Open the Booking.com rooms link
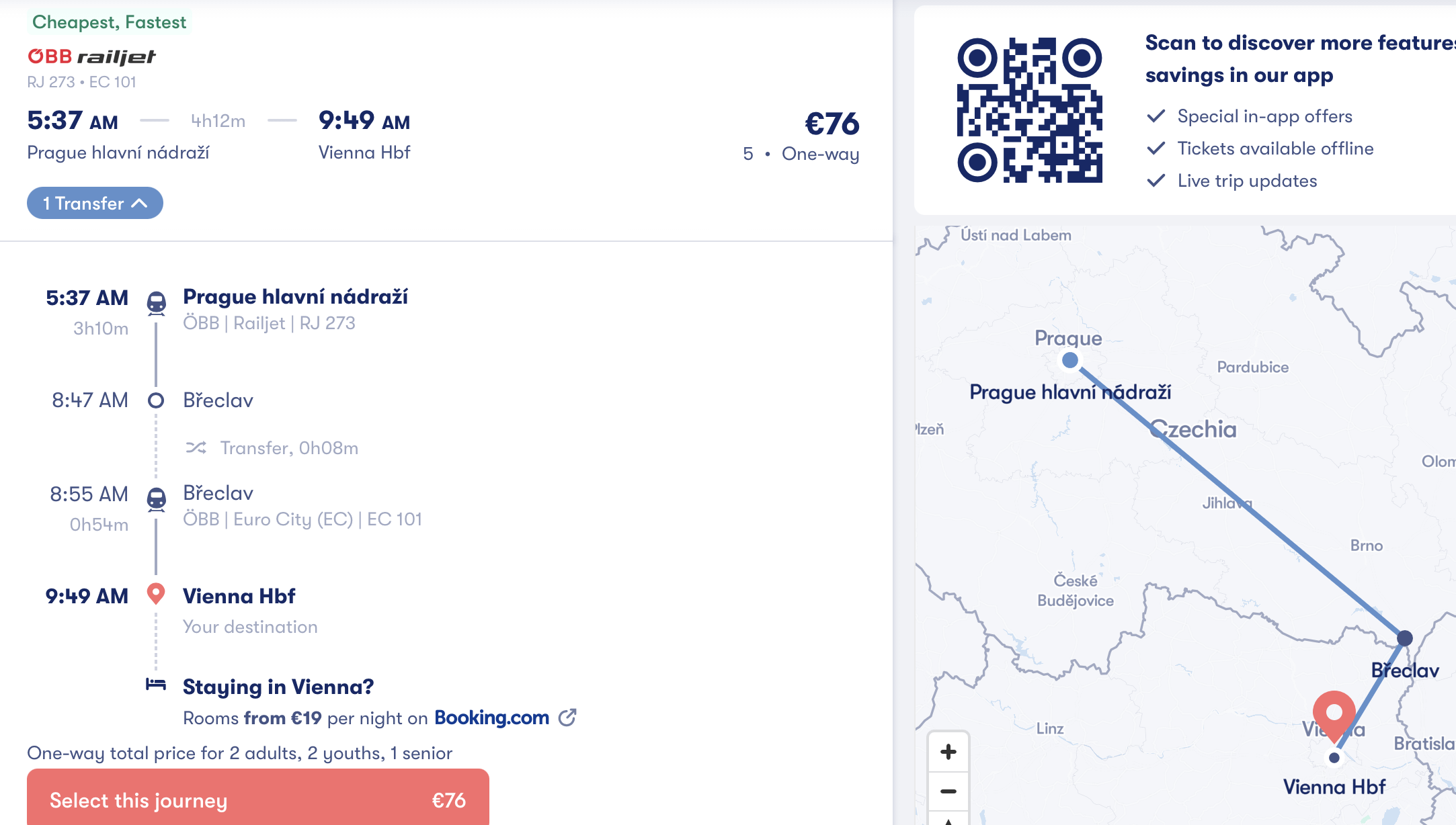This screenshot has width=1456, height=825. 491,718
